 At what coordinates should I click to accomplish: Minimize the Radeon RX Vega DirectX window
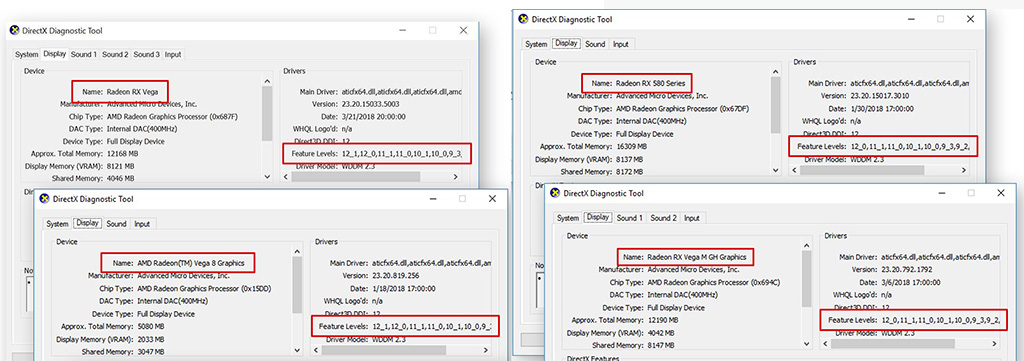click(401, 31)
